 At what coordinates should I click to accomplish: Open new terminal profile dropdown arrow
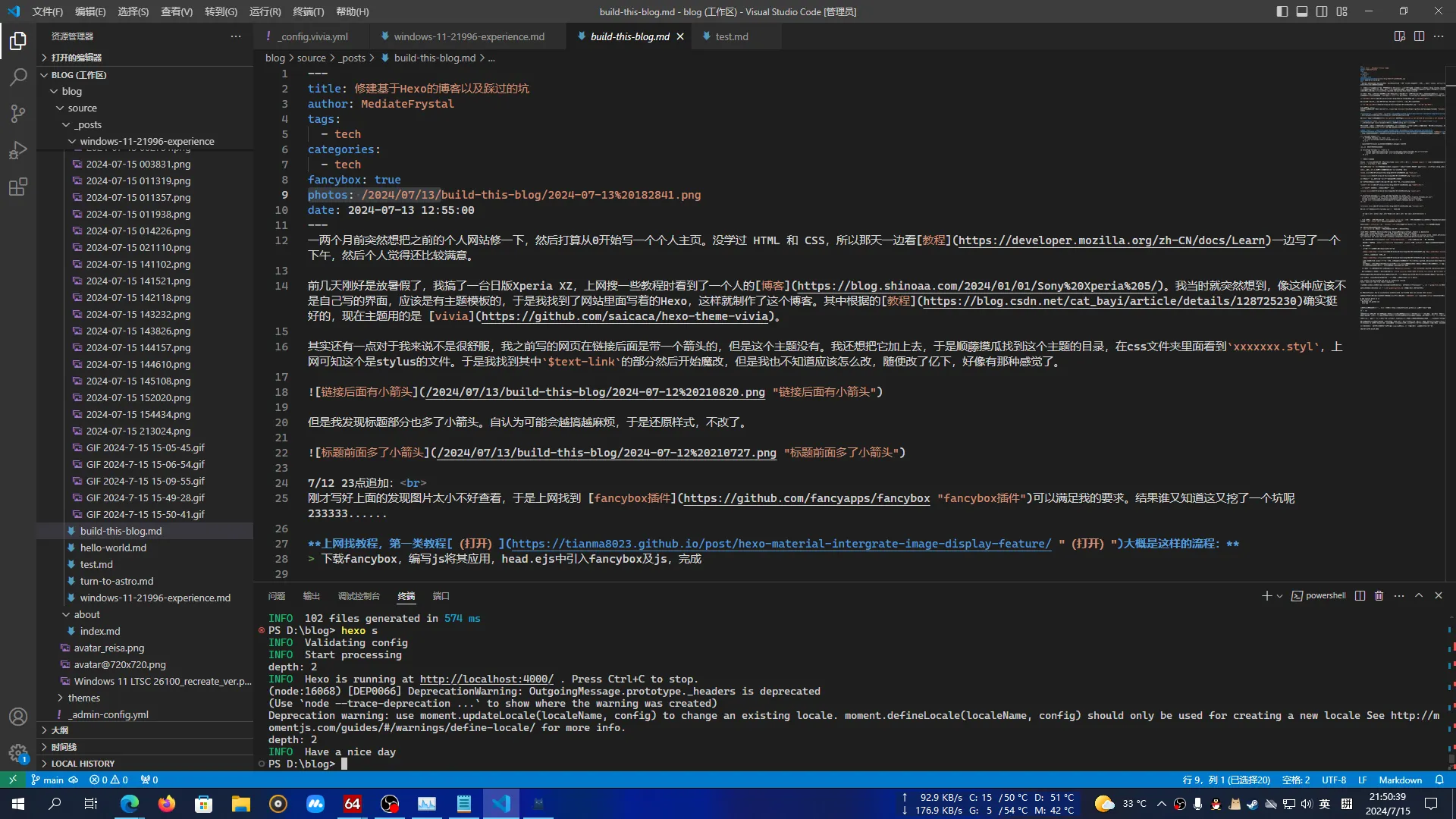click(1279, 596)
